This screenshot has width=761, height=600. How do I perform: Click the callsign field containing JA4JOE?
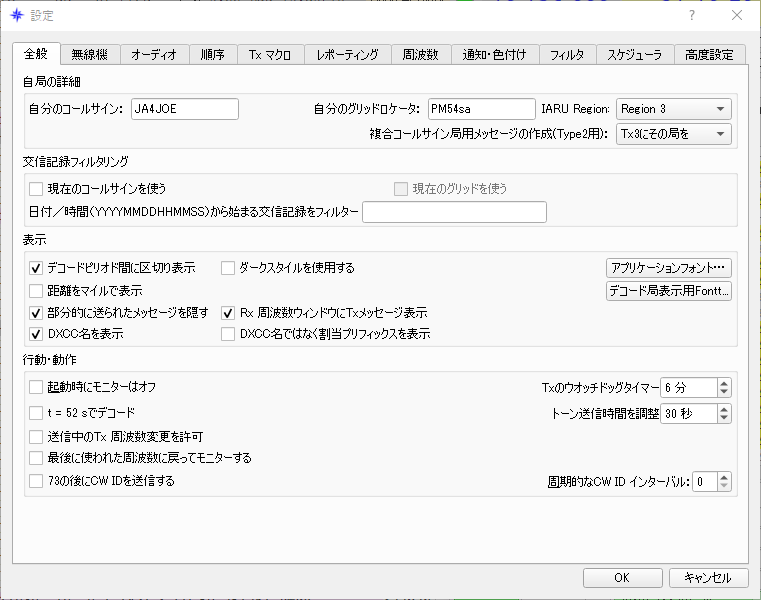pyautogui.click(x=184, y=109)
